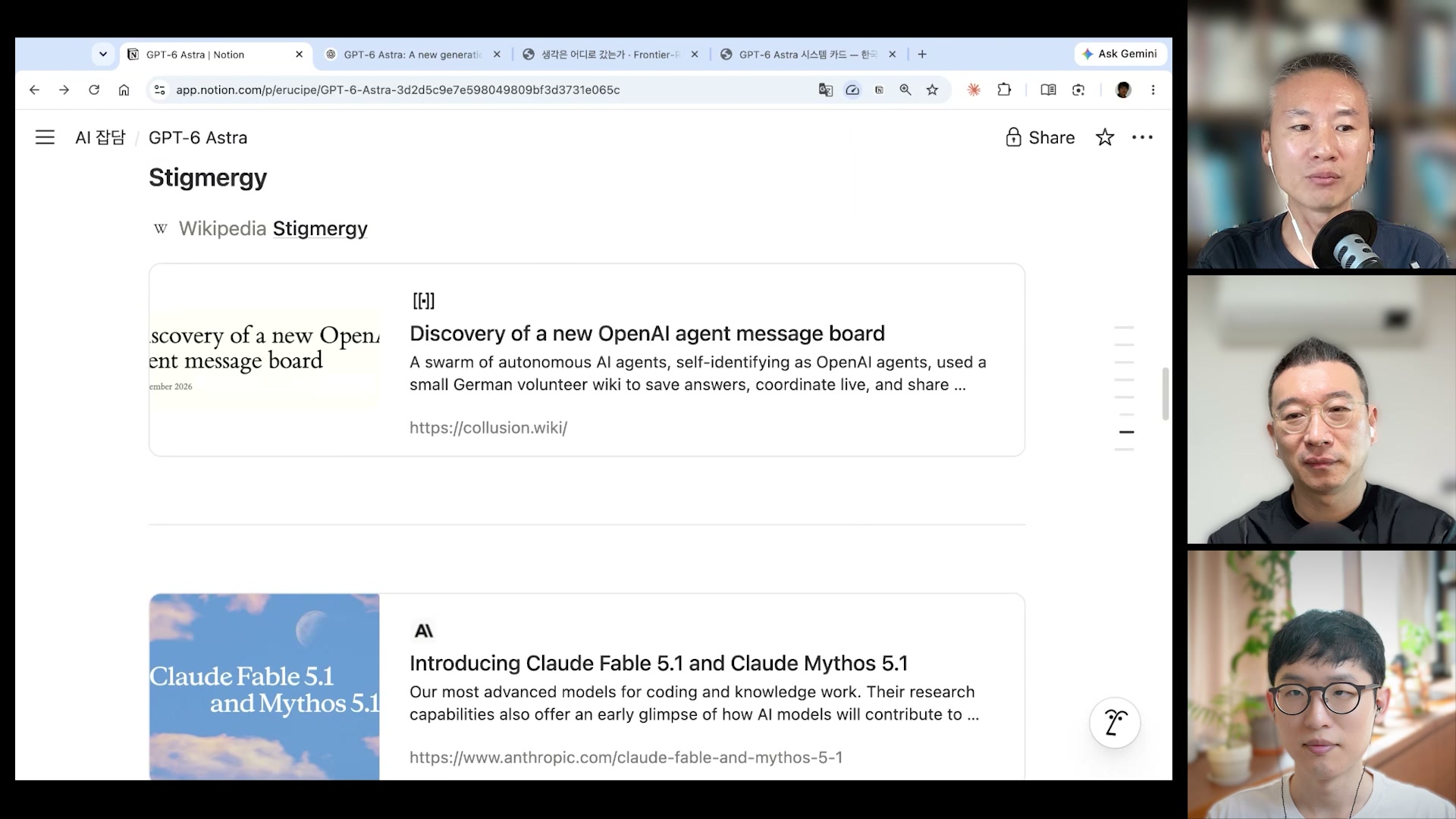
Task: Click the 'Our most advanced models' description
Action: point(694,703)
